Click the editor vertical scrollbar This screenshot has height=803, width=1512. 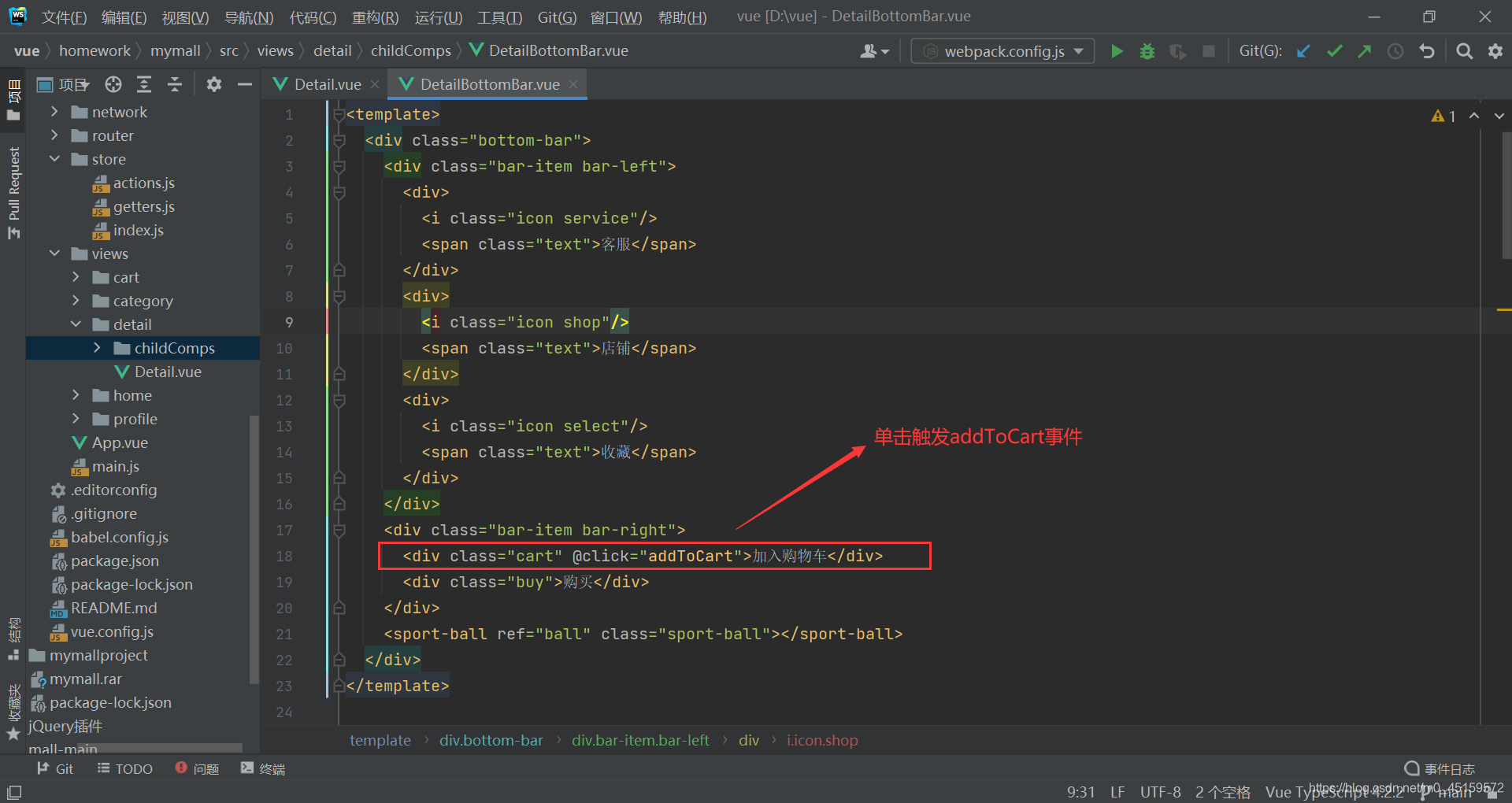click(x=1506, y=195)
